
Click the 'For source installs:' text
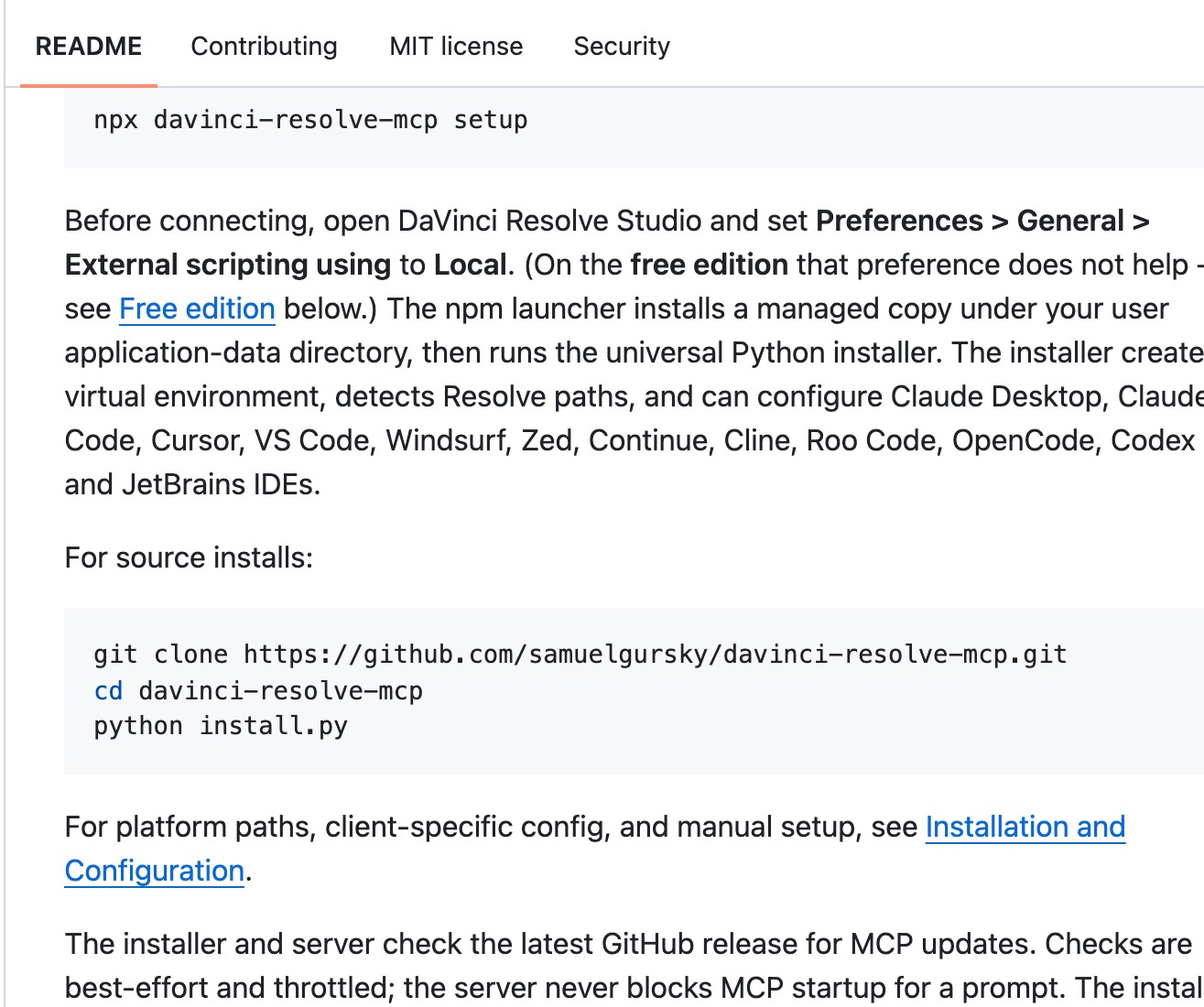[189, 558]
